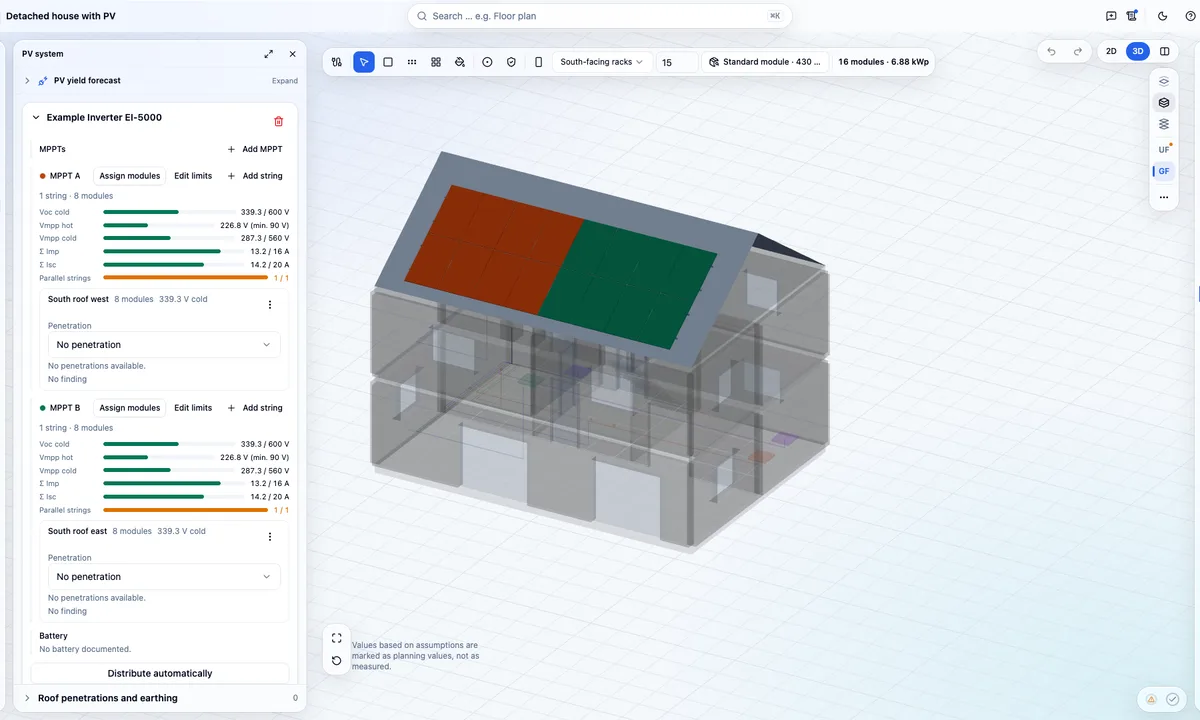
Task: Click the checkmark status icon
Action: (1173, 699)
